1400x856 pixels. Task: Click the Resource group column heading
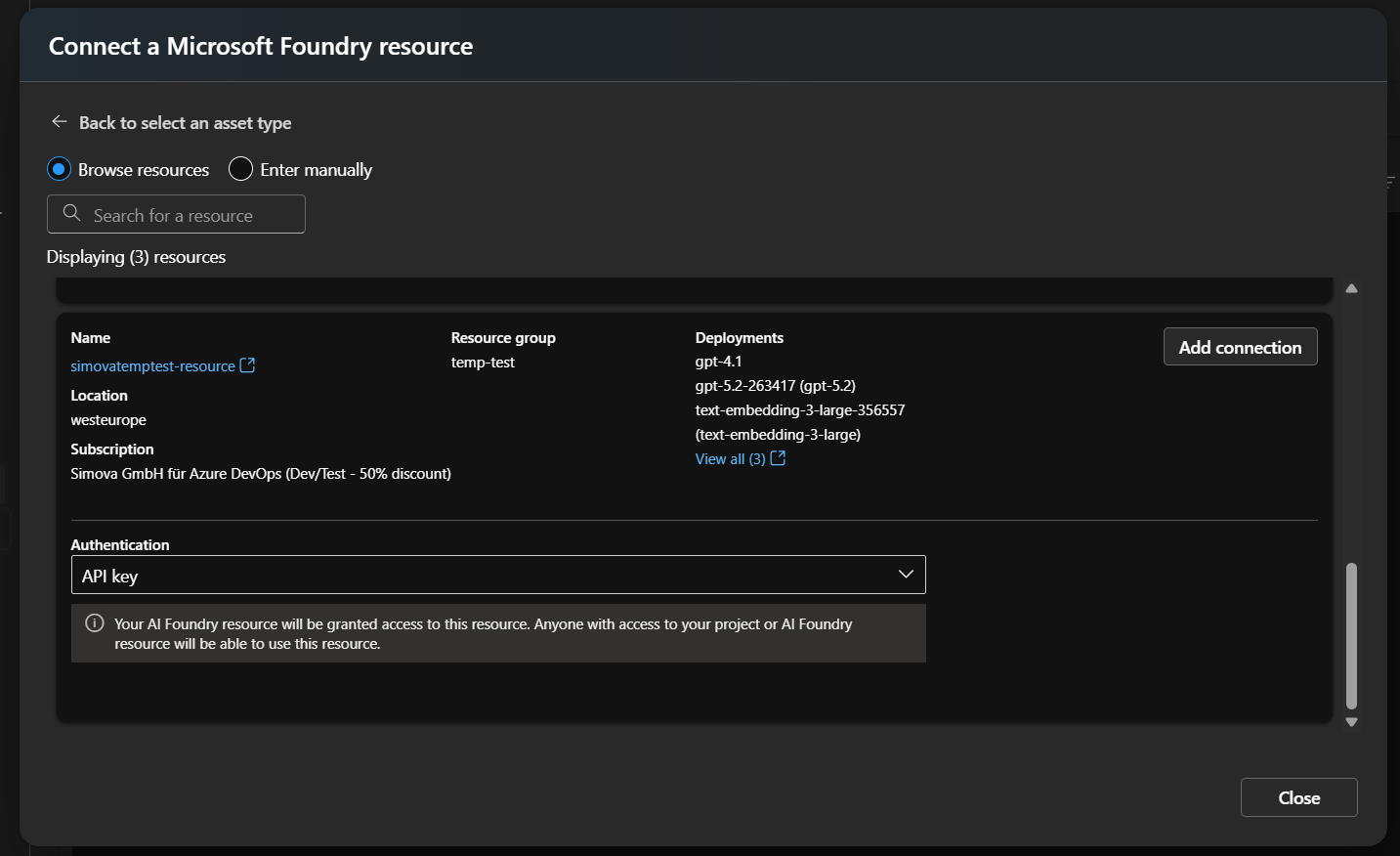pos(503,338)
